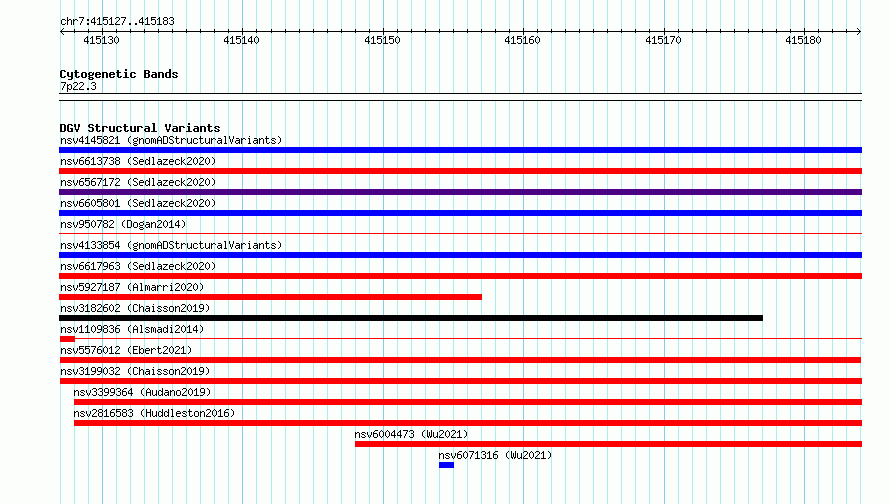The width and height of the screenshot is (890, 504).
Task: Click the red bar under nsv6617963
Action: click(460, 276)
